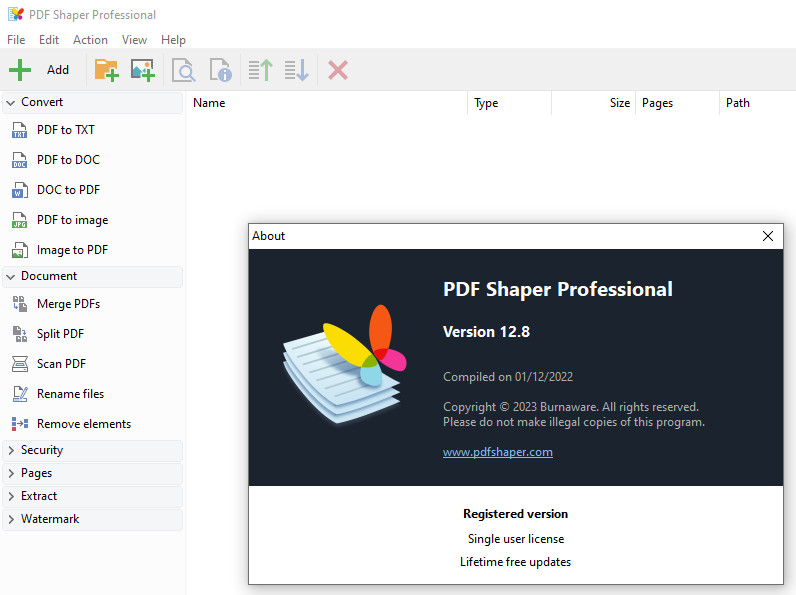Select the DOC to PDF option label
The image size is (796, 595).
68,190
